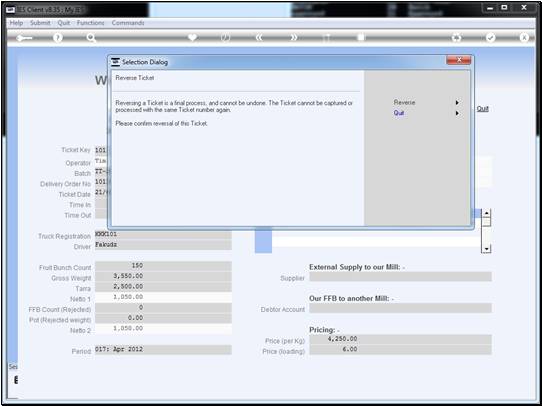Click the arrow next to dialog Quit

click(457, 113)
